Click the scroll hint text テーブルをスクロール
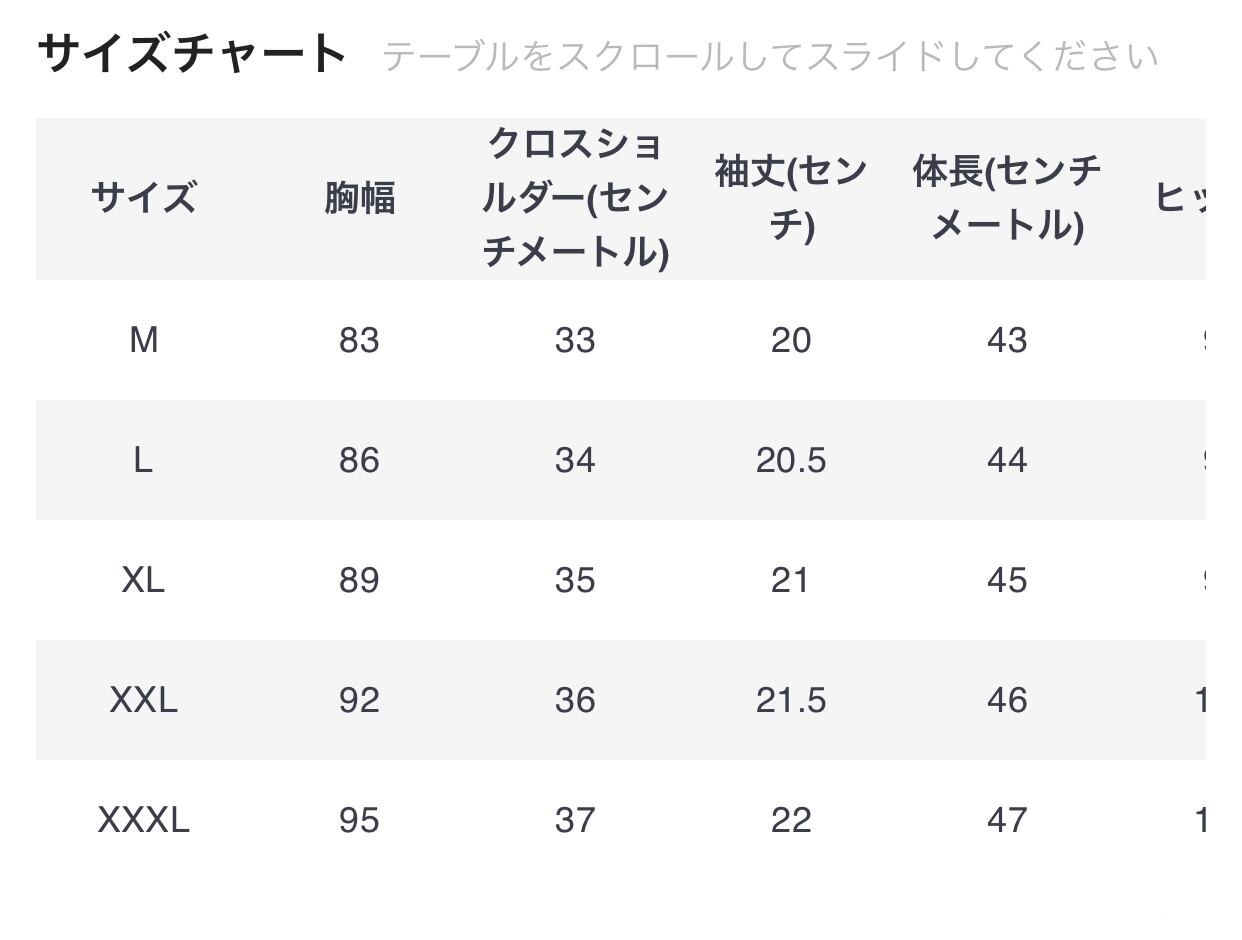This screenshot has height=940, width=1242. click(769, 57)
